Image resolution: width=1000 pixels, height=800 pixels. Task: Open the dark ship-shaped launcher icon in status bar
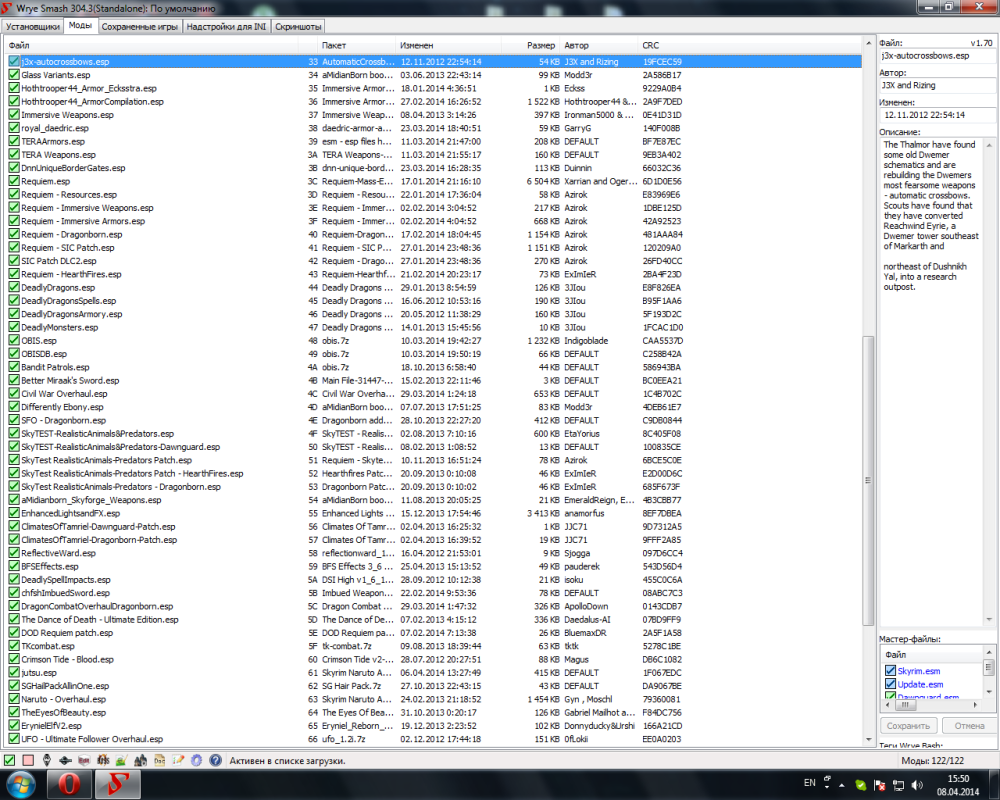click(x=65, y=760)
